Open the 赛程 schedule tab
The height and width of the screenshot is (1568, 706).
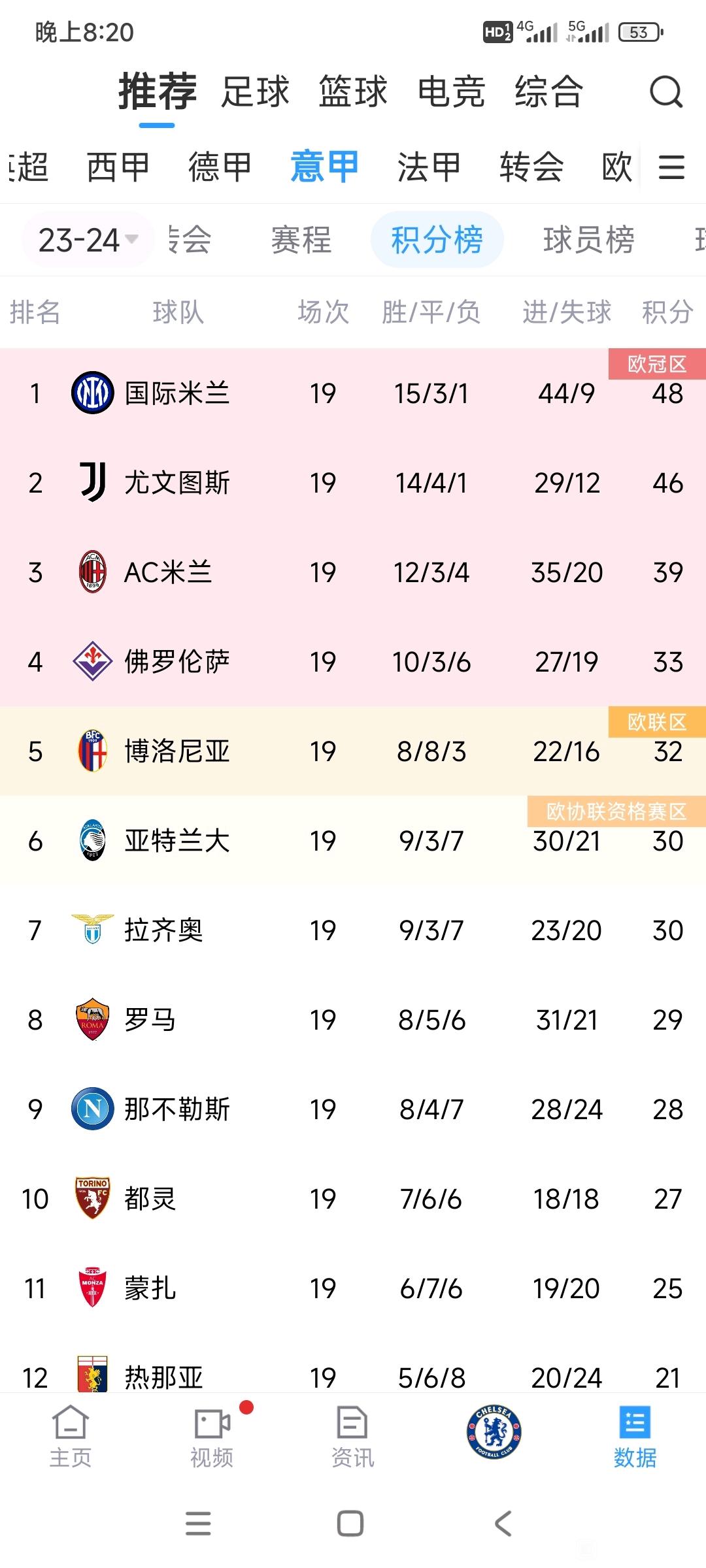pos(301,240)
